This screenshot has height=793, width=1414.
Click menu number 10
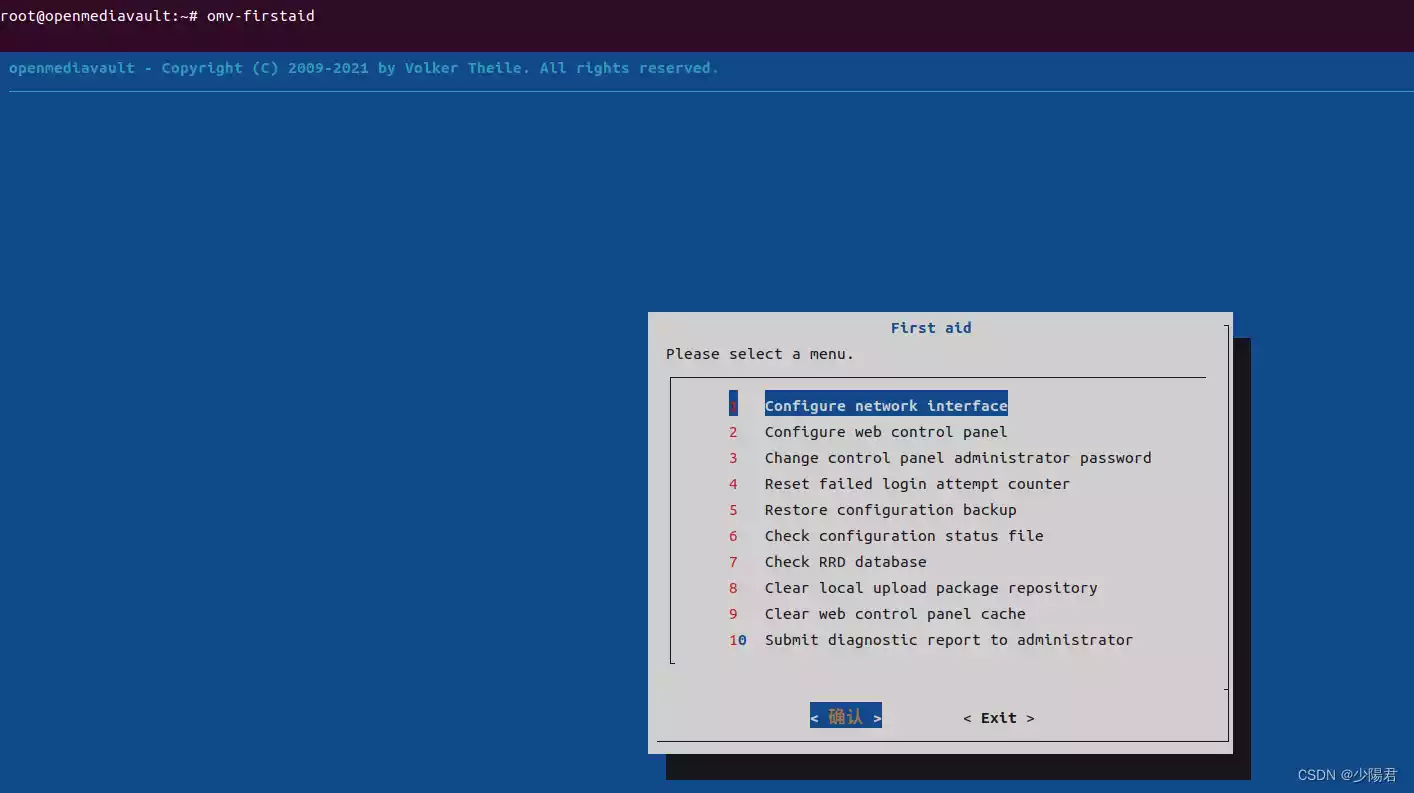coord(738,640)
